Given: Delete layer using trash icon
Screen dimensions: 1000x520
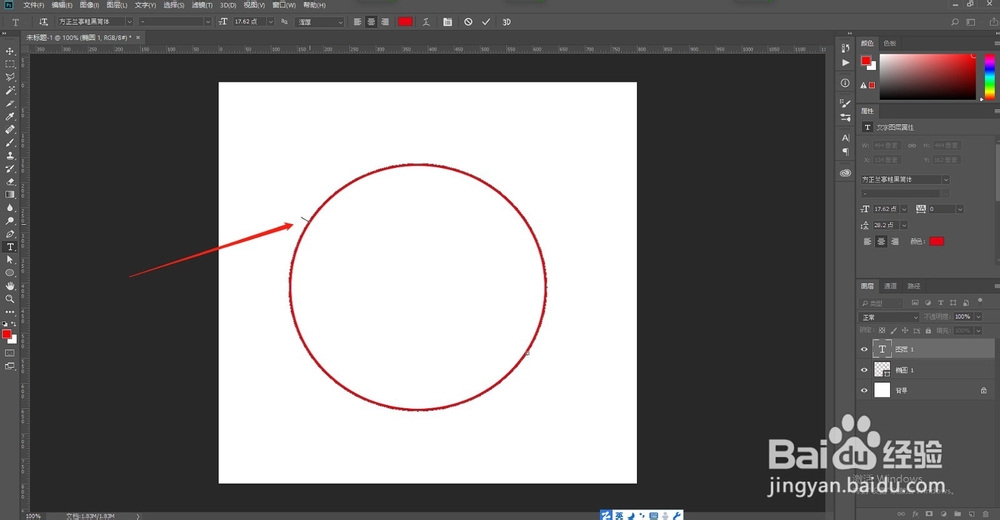Looking at the screenshot, I should point(986,514).
